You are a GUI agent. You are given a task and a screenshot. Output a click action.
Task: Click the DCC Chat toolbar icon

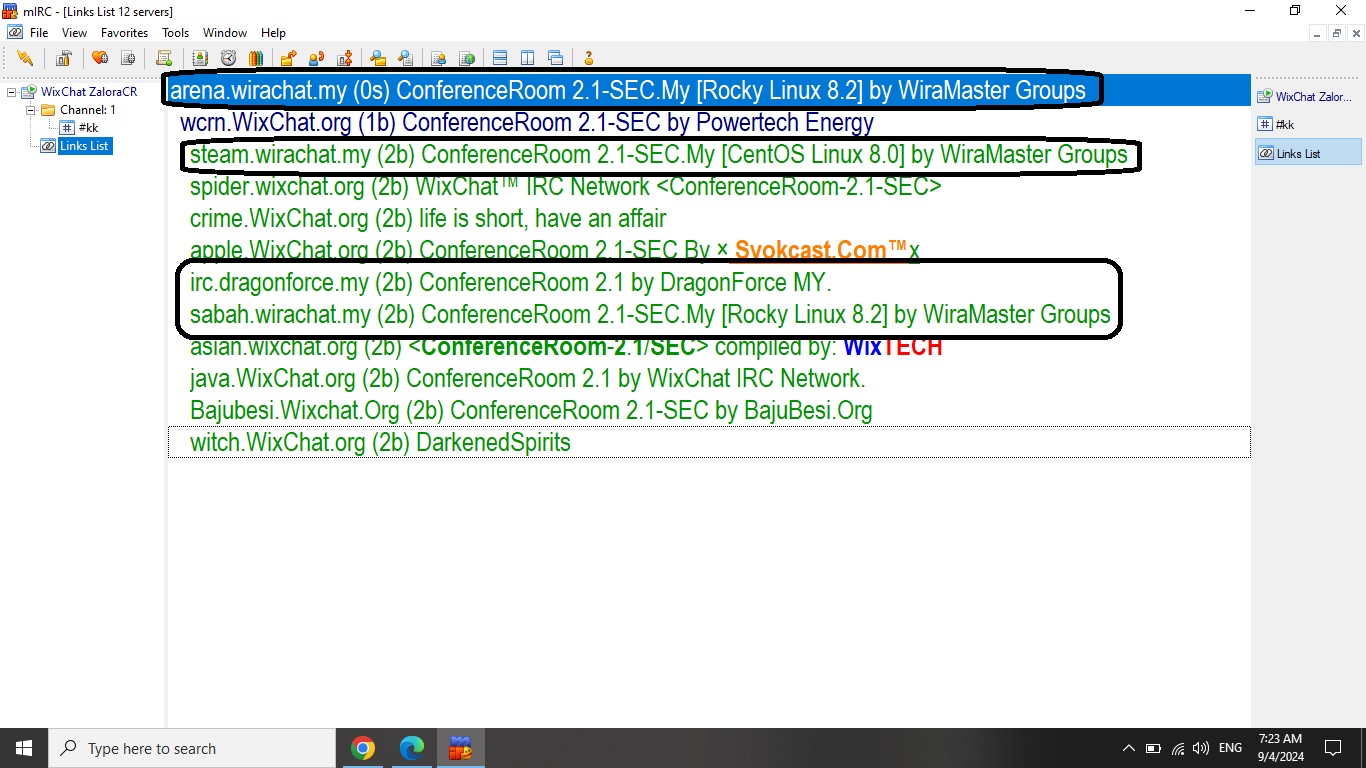point(317,58)
